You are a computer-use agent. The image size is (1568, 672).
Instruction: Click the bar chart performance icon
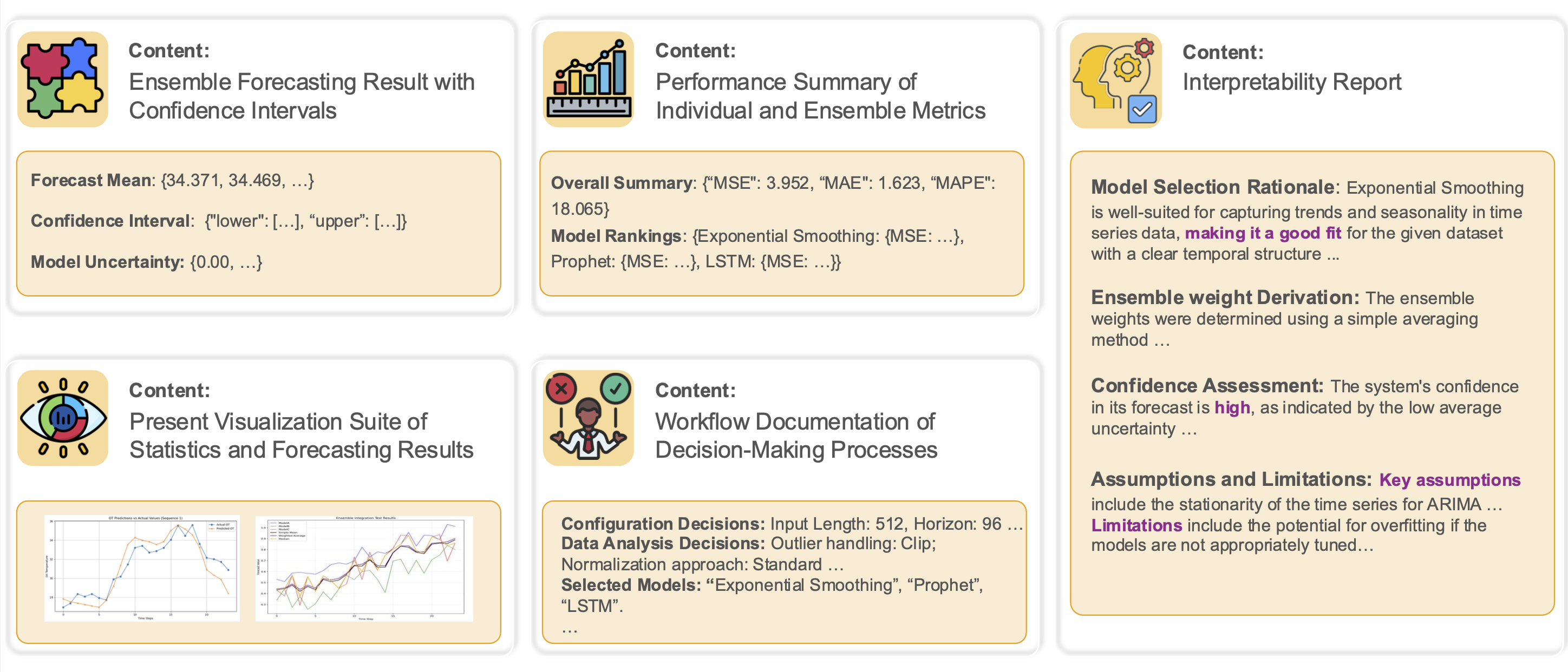589,79
